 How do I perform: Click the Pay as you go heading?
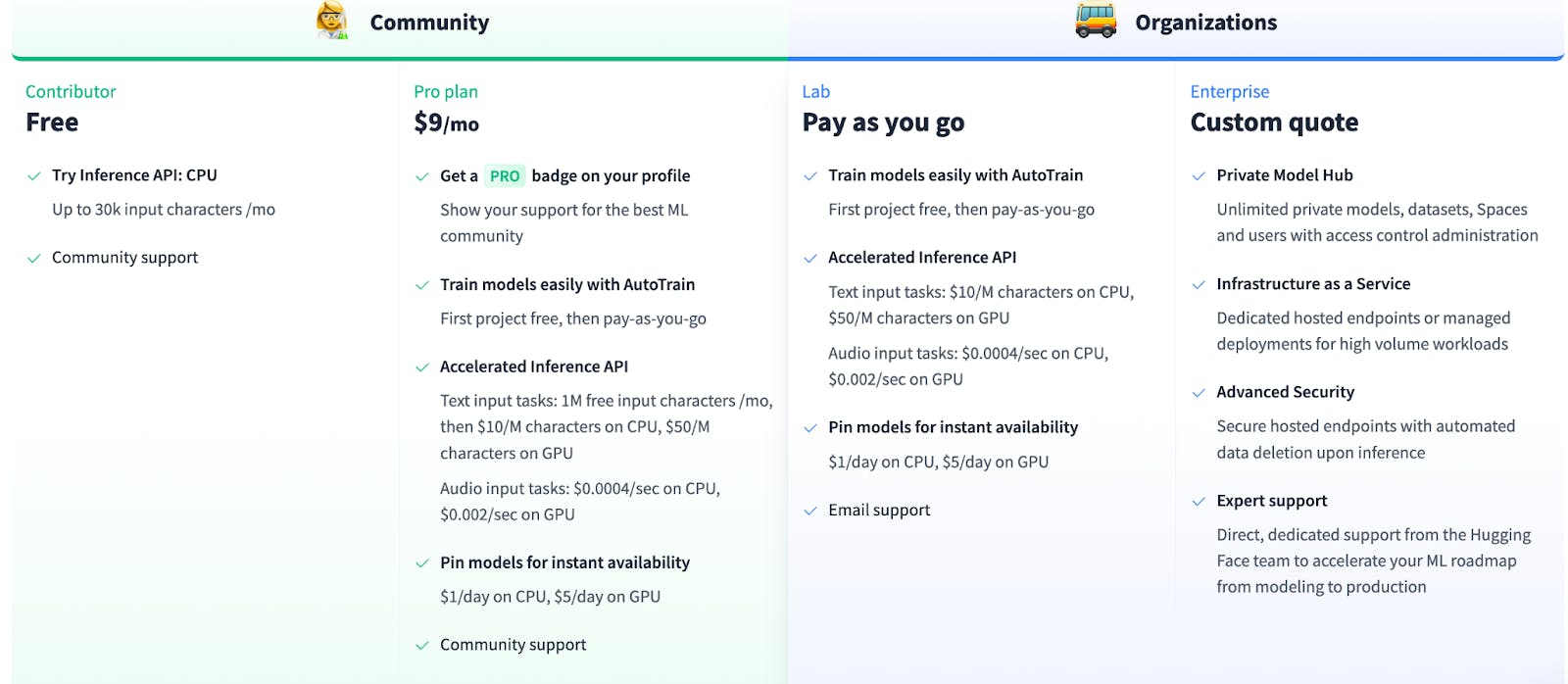[x=883, y=122]
